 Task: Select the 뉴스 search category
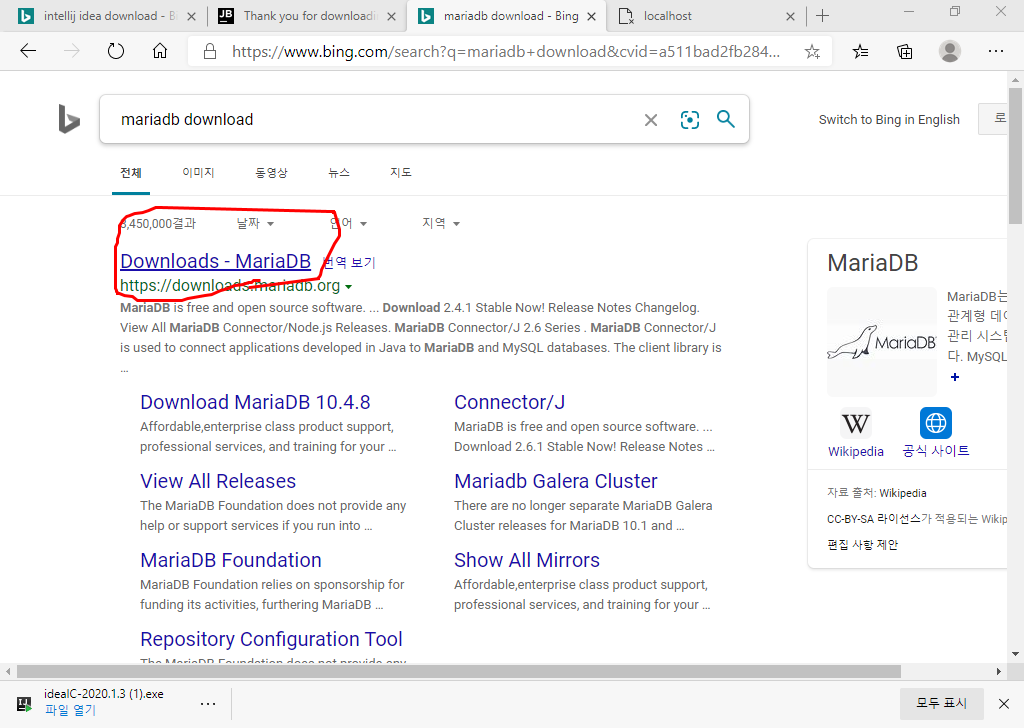click(x=338, y=172)
